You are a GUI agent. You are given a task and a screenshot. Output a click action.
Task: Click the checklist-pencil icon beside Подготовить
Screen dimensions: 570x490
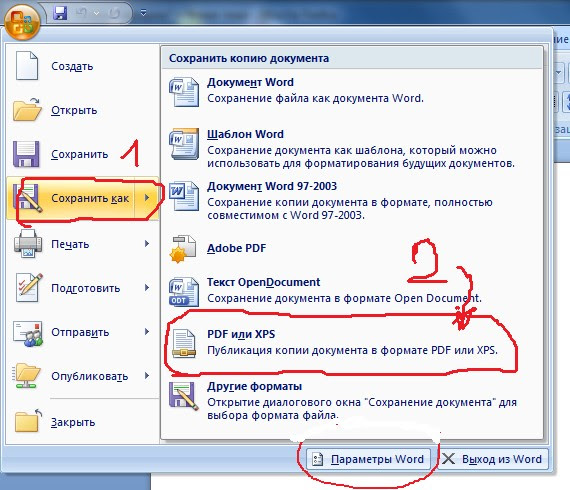28,288
